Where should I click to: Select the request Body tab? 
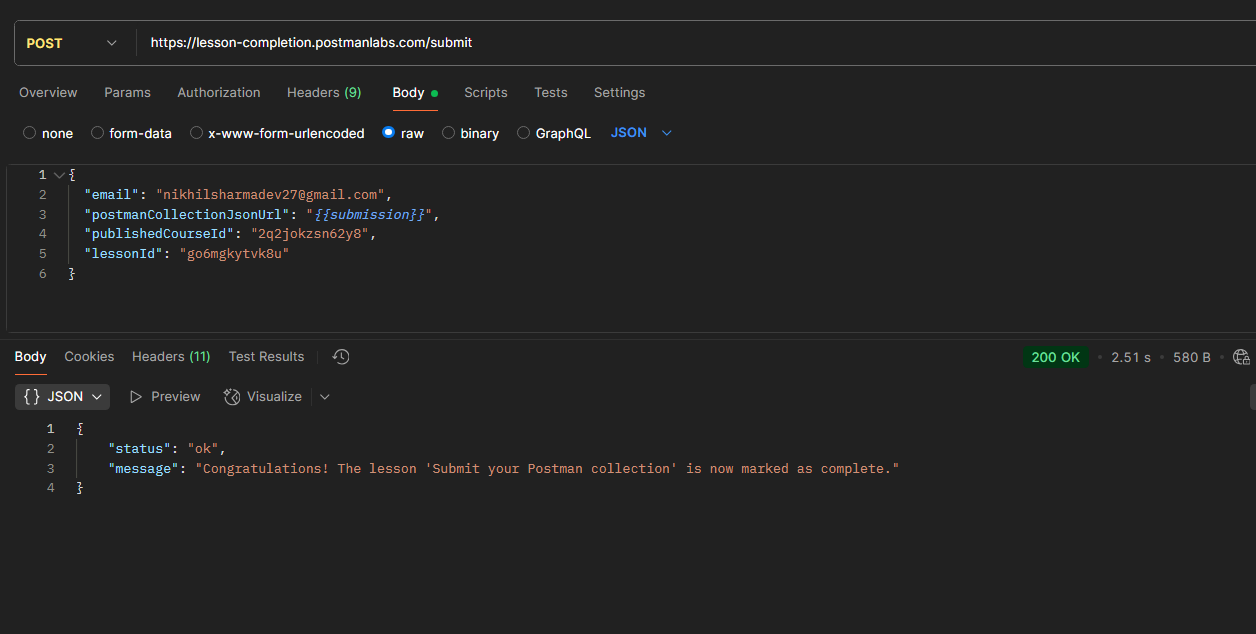click(x=414, y=92)
